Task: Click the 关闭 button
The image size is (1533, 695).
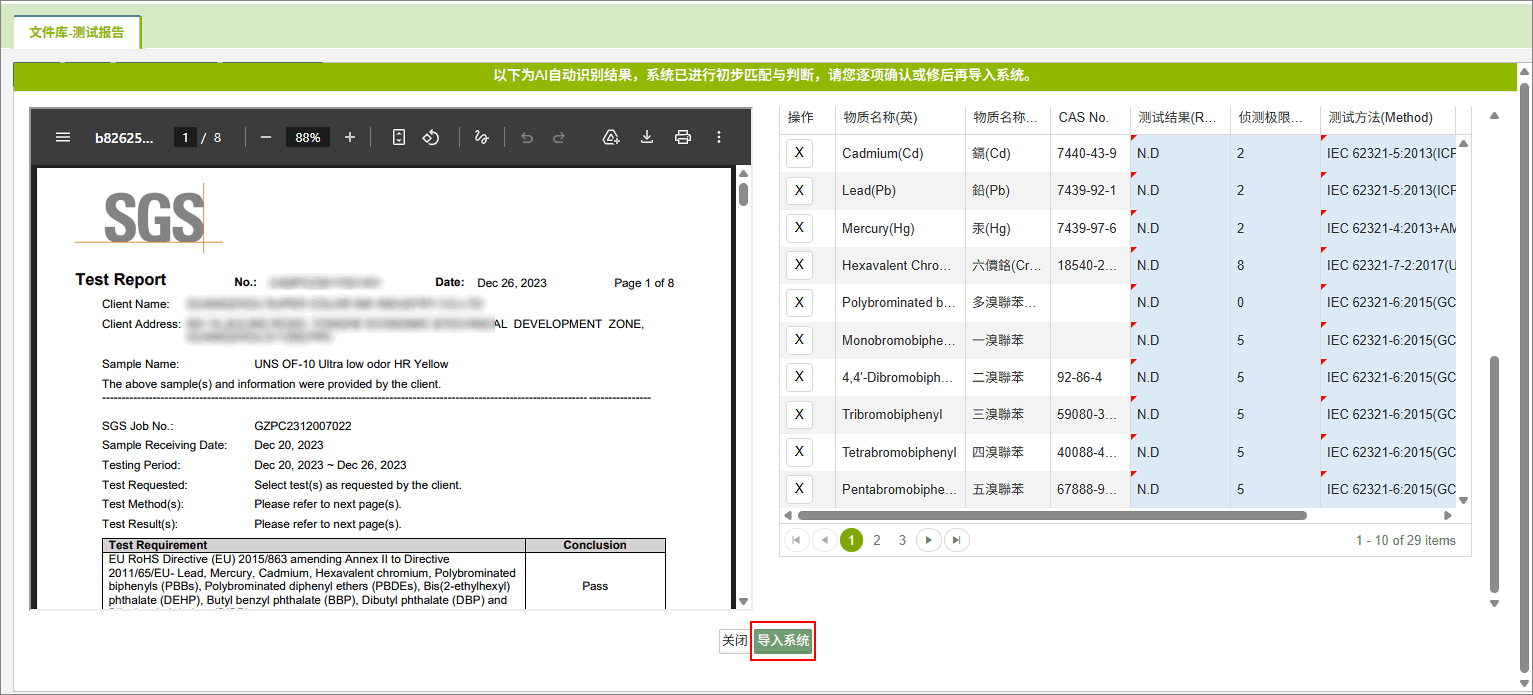Action: 735,641
